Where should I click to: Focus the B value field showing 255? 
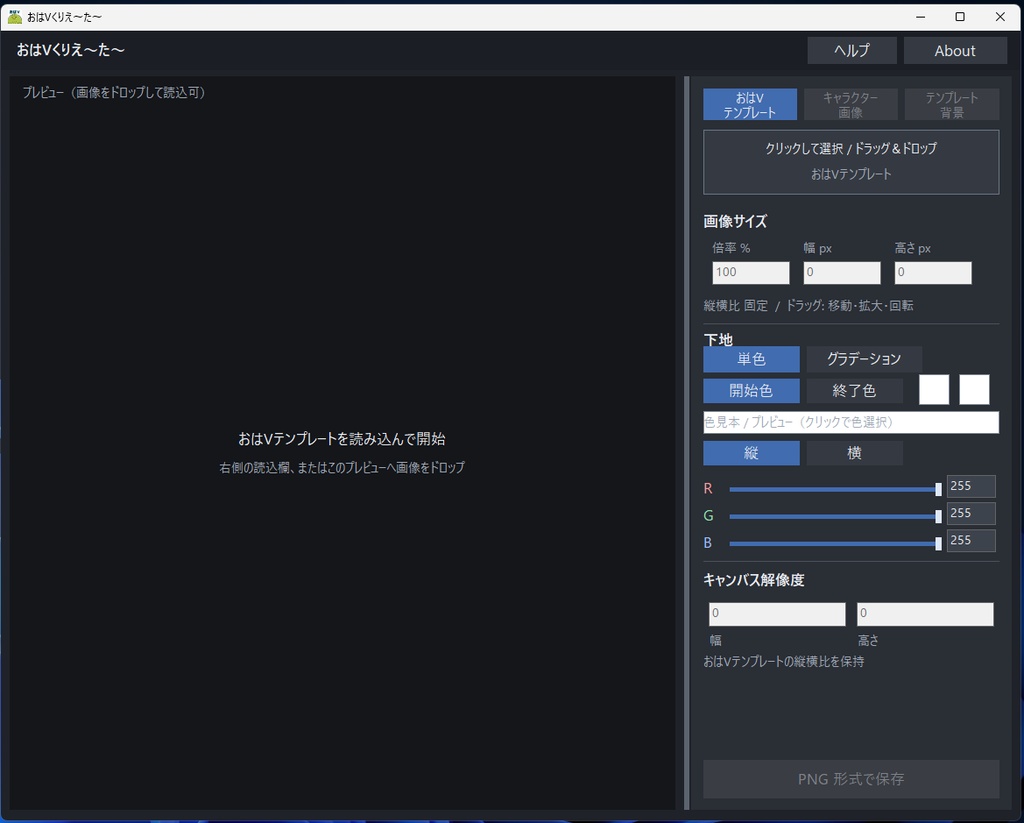971,540
